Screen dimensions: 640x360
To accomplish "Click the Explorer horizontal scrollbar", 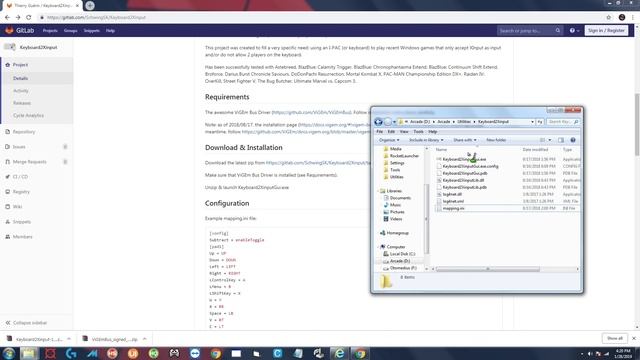I will coord(488,269).
